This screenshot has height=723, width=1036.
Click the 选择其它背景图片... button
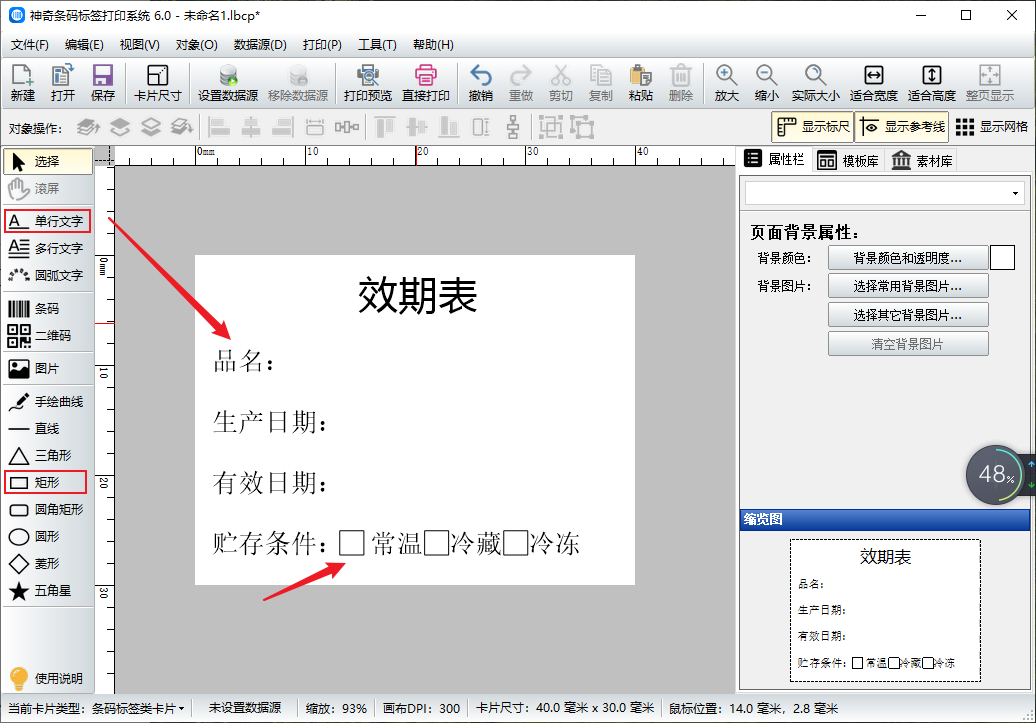tap(908, 315)
